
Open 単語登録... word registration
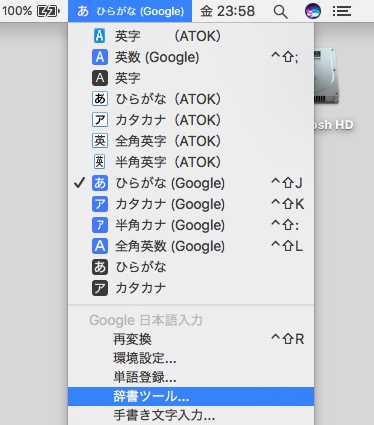pyautogui.click(x=191, y=377)
